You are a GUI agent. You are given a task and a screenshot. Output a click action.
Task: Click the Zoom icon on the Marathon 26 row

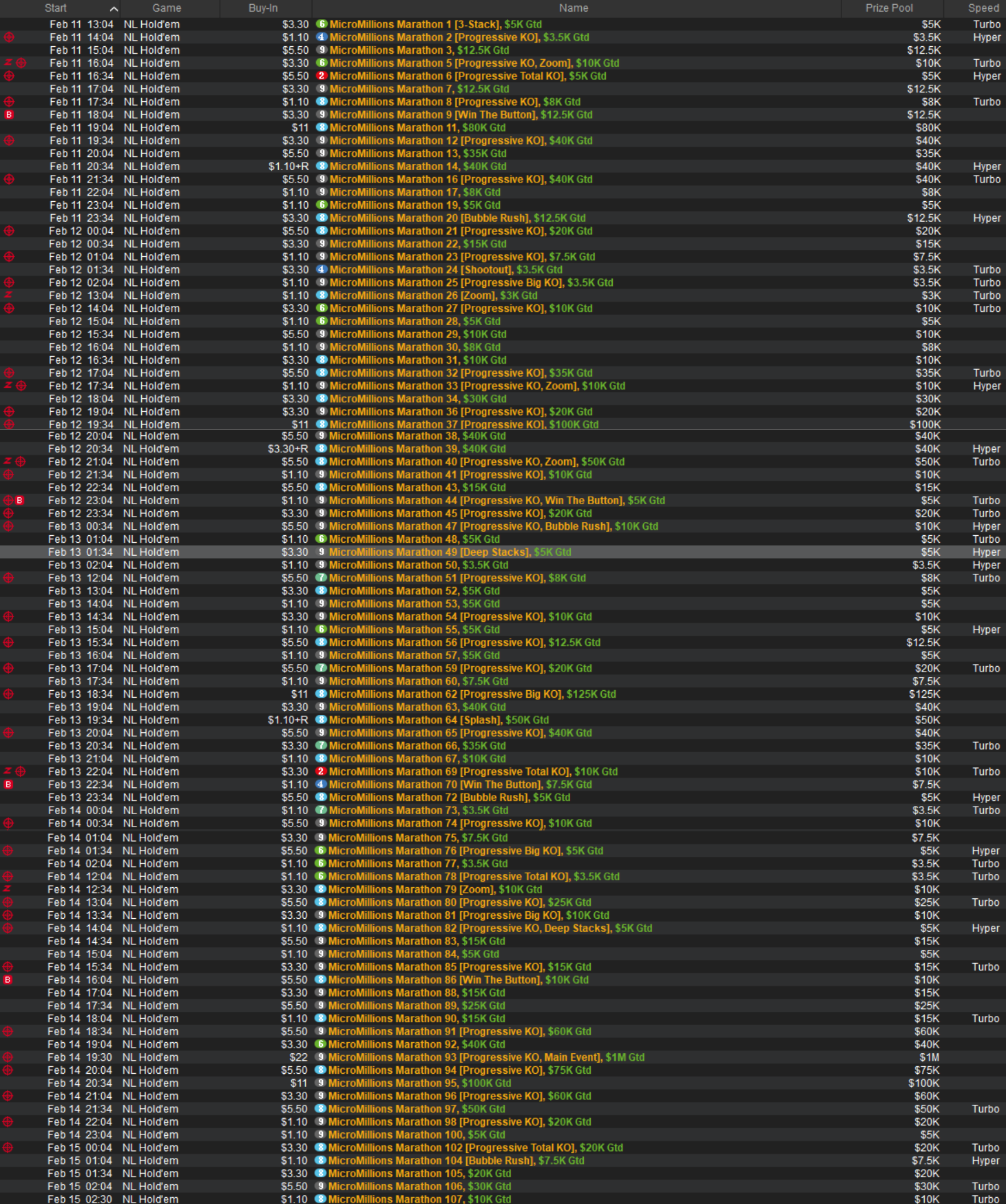8,295
